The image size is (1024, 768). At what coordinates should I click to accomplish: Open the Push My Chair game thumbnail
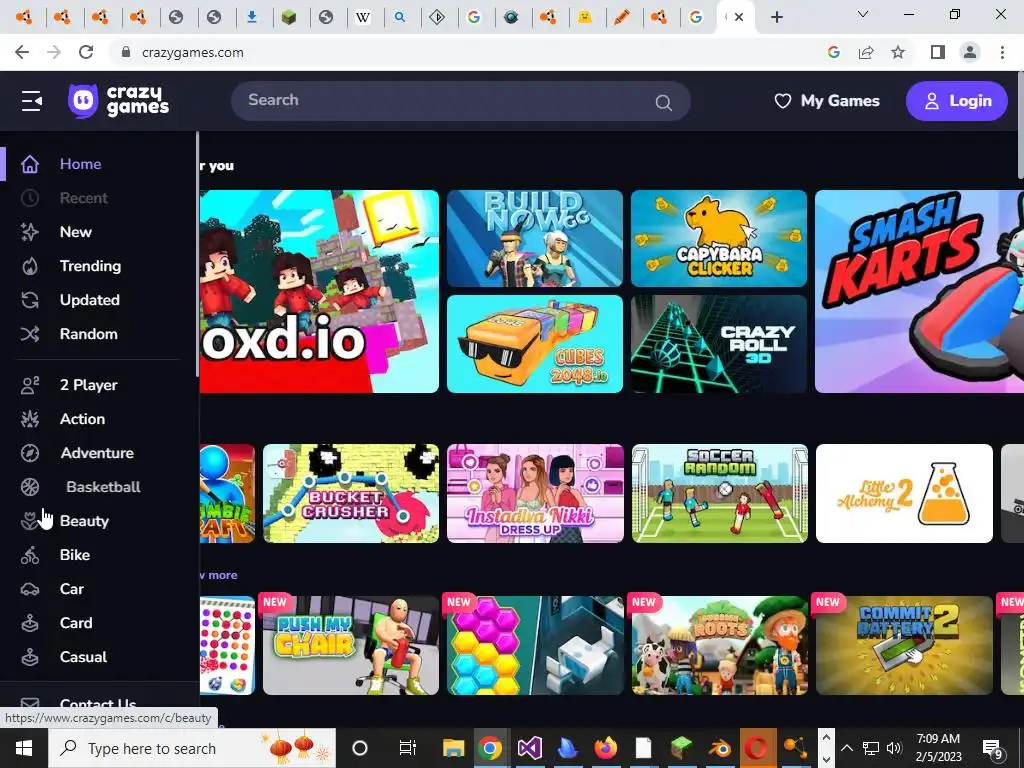[351, 645]
